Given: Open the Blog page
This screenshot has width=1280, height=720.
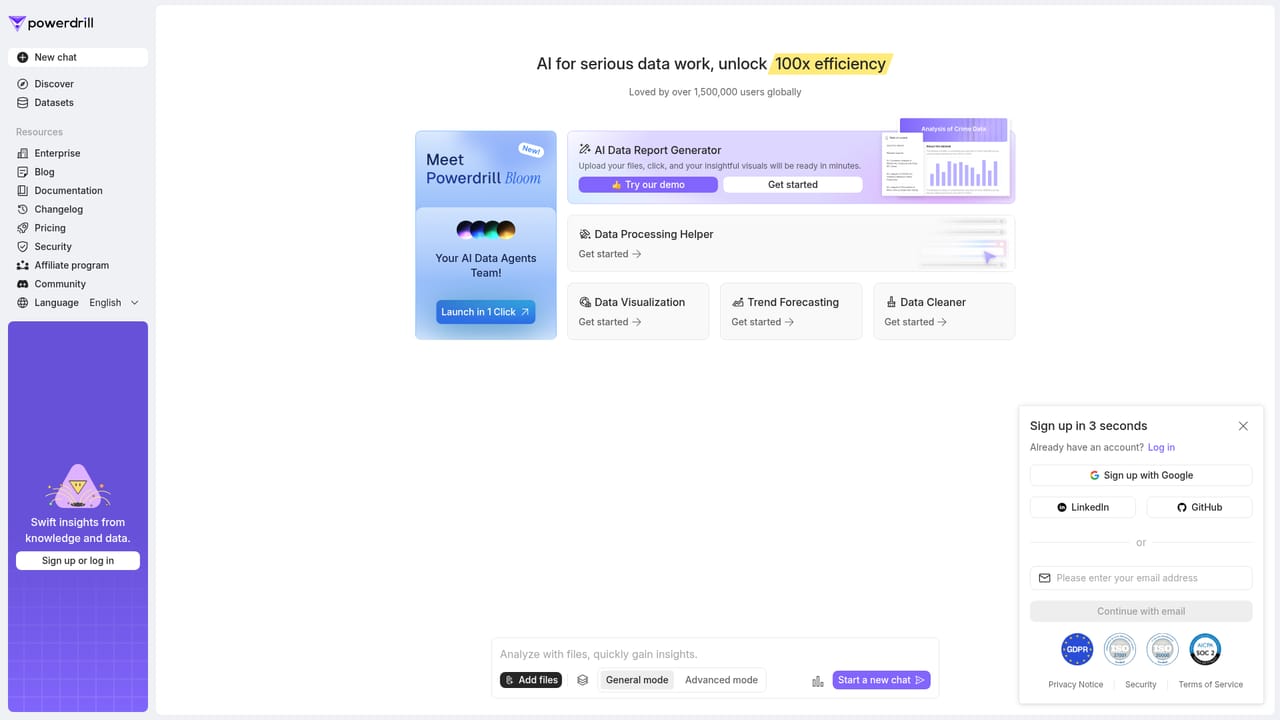Looking at the screenshot, I should (x=78, y=172).
